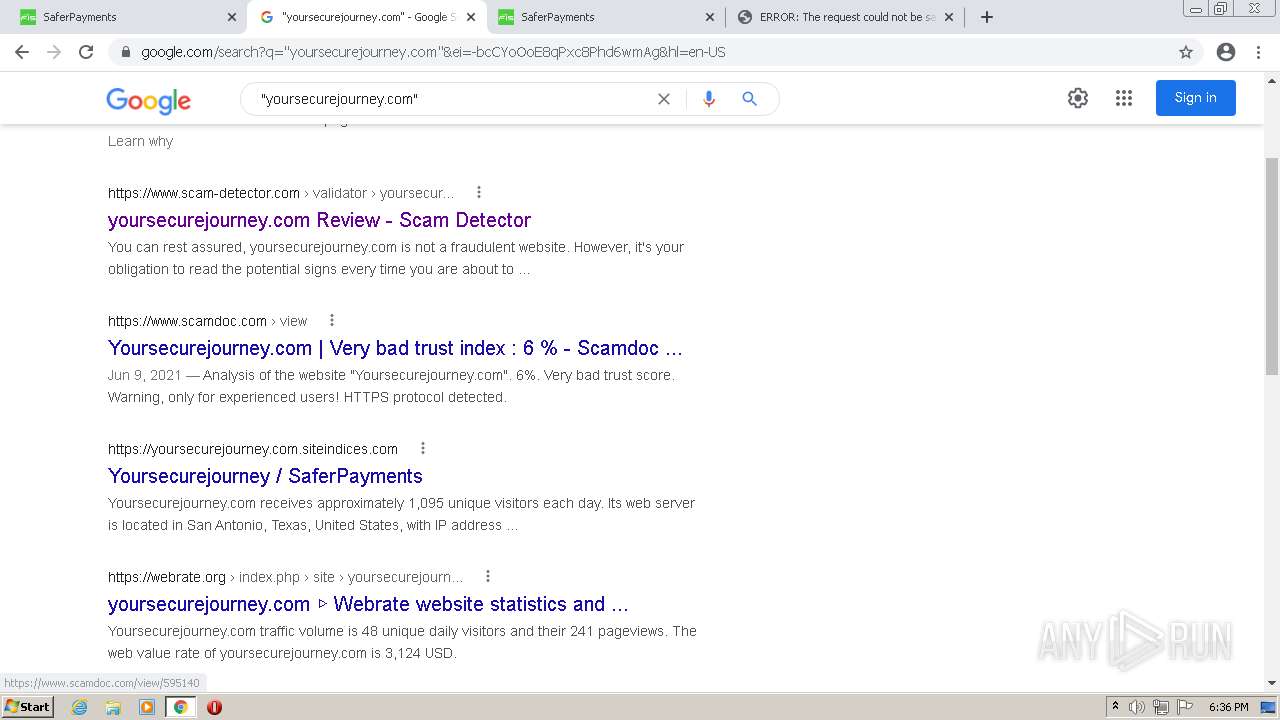1280x720 pixels.
Task: Open options for webrate result
Action: [488, 577]
